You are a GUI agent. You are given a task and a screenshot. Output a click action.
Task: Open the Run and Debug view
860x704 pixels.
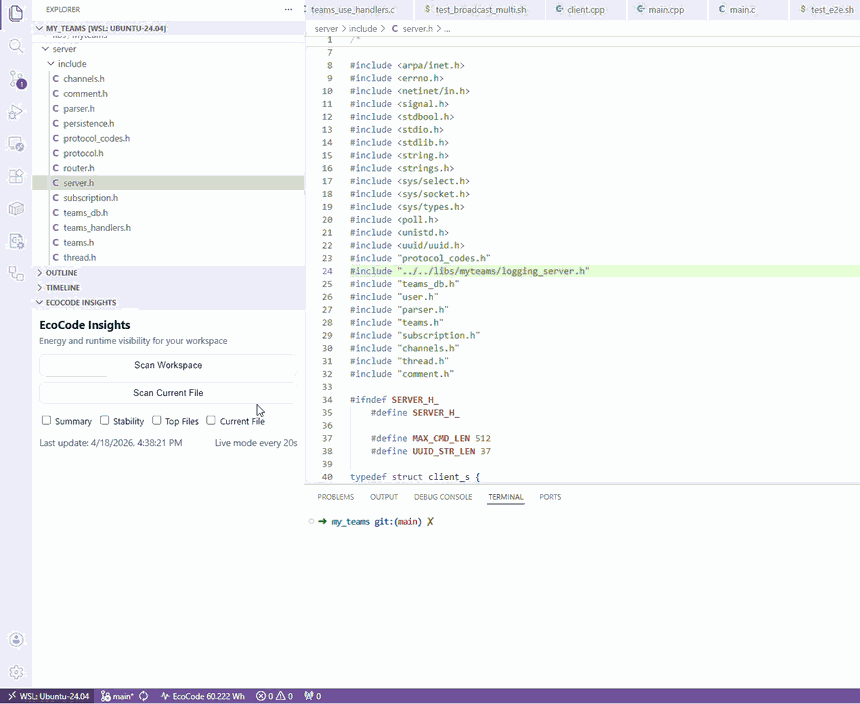coord(16,112)
